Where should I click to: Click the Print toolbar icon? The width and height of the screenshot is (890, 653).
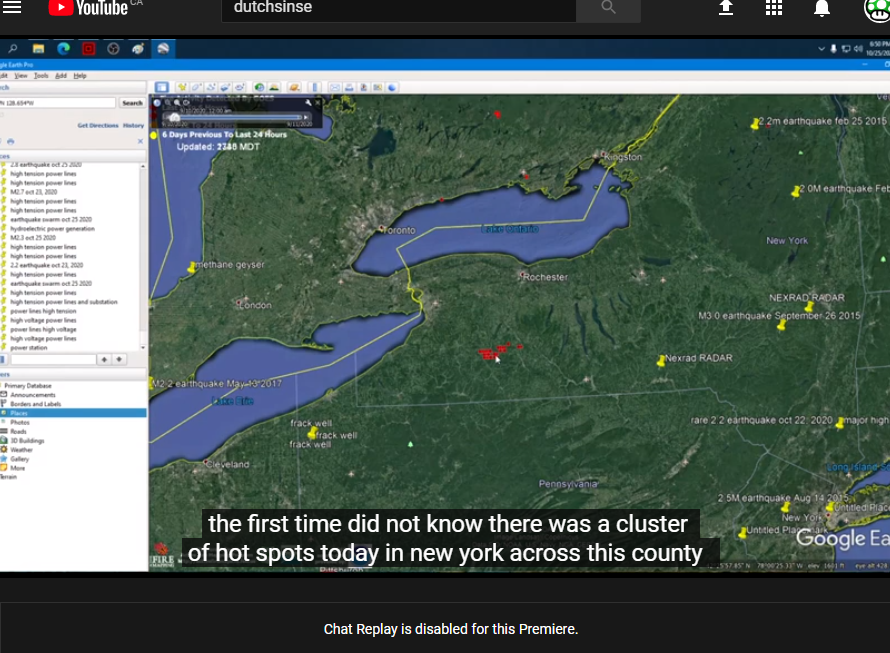pos(349,87)
